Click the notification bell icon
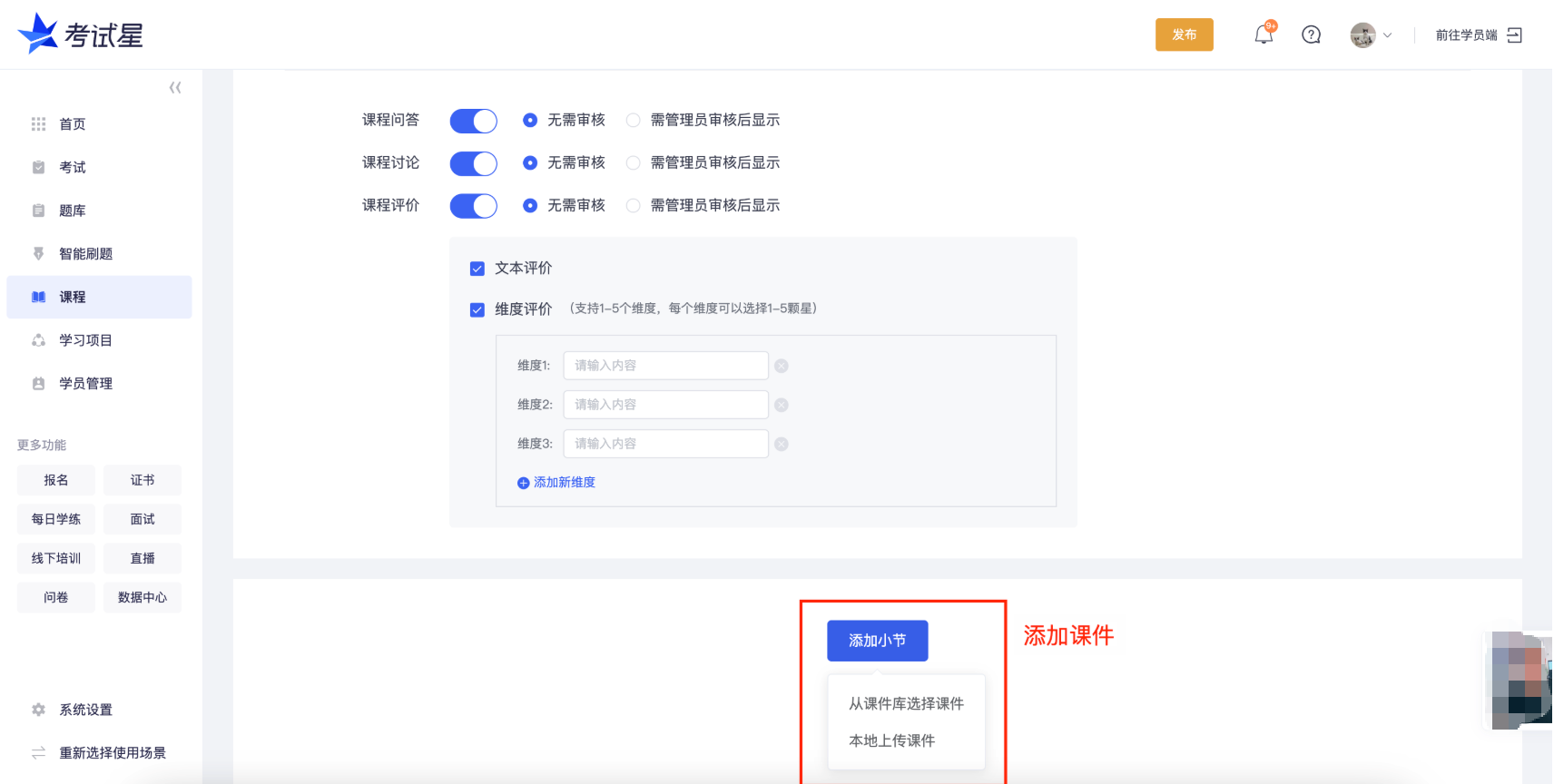Viewport: 1554px width, 784px height. click(x=1263, y=35)
